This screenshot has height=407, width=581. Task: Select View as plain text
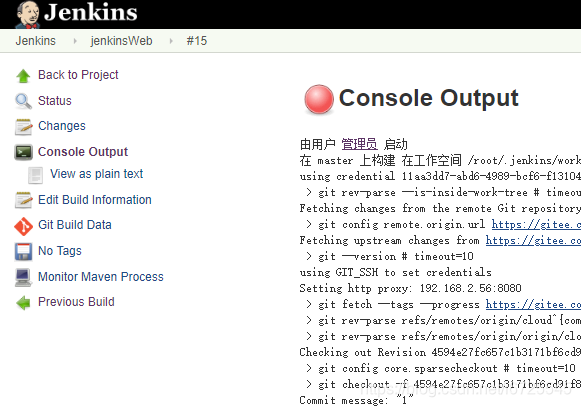pos(97,174)
